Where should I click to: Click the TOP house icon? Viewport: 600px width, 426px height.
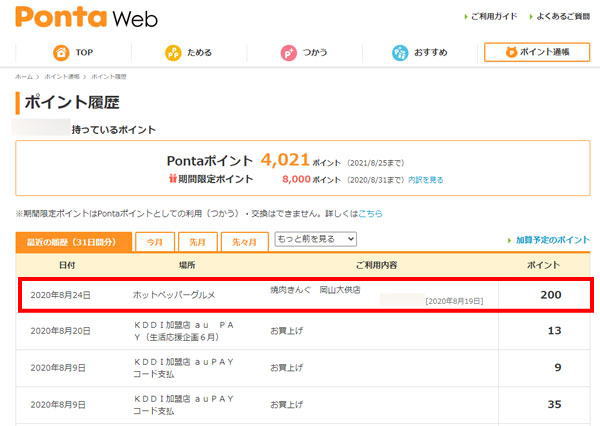(61, 52)
